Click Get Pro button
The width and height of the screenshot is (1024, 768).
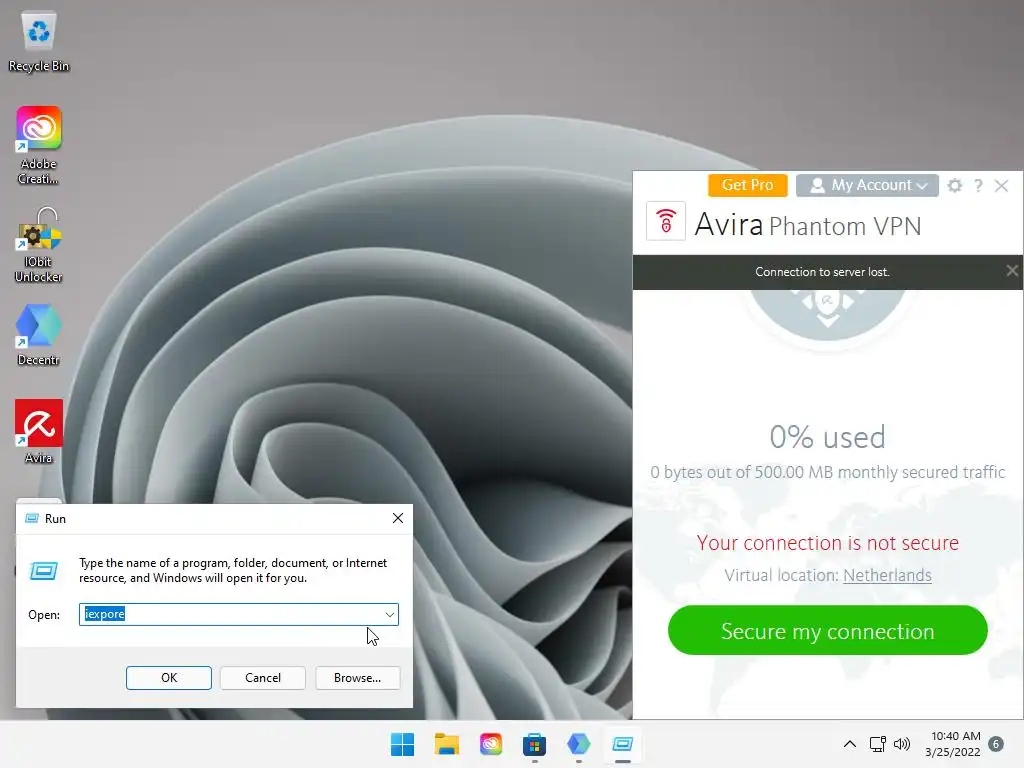tap(748, 185)
